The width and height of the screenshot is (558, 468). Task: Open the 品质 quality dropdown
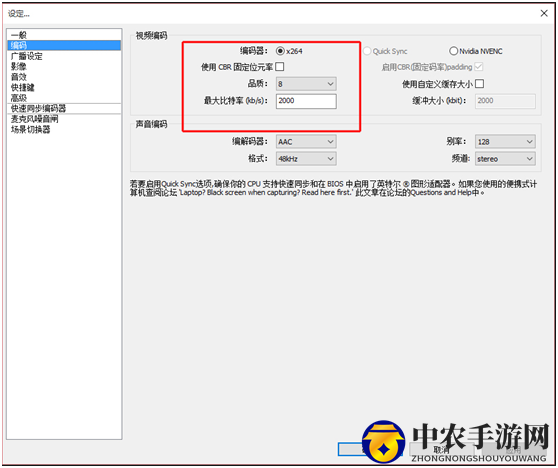306,84
